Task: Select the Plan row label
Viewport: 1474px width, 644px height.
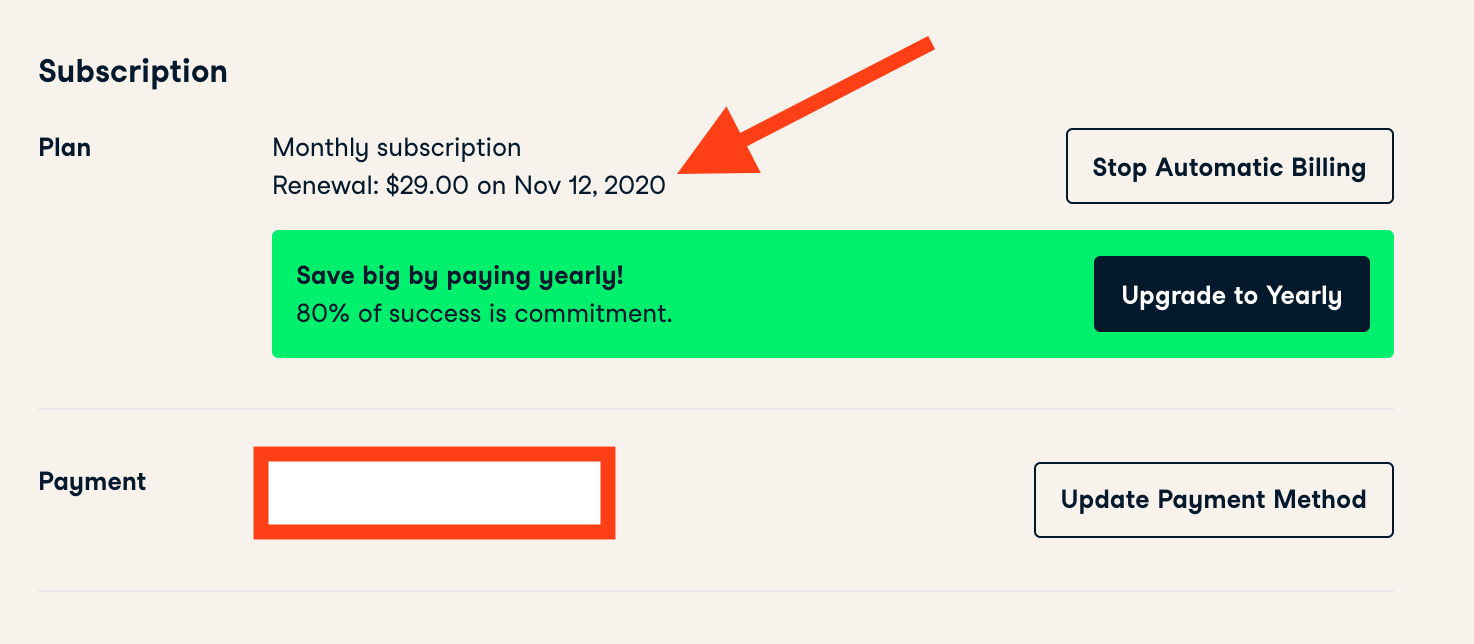Action: tap(65, 148)
